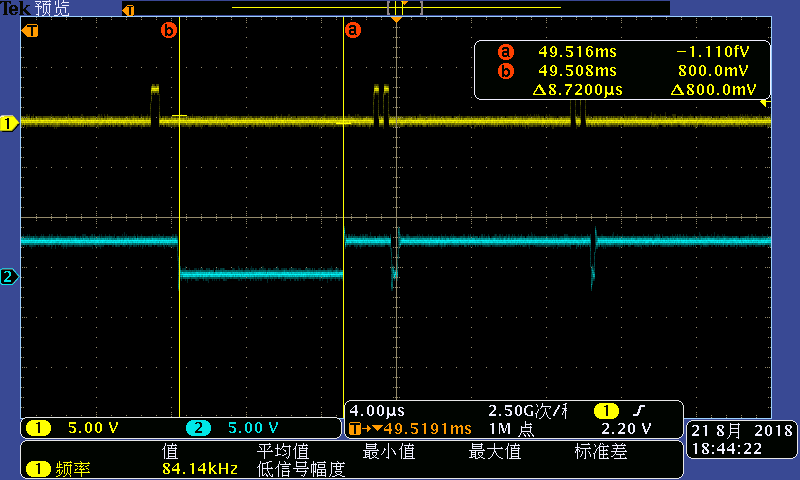Click the 值 column header
This screenshot has height=480, width=800.
[170, 451]
